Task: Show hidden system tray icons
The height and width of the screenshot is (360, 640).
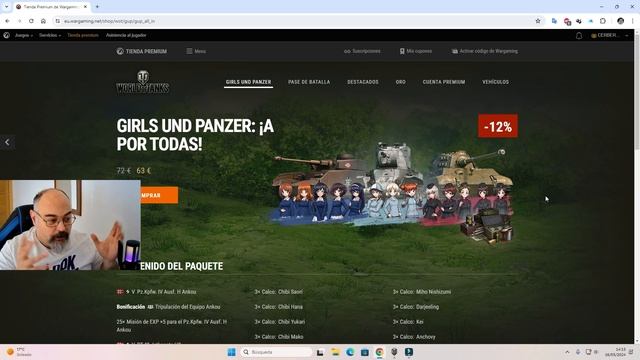Action: pos(567,352)
